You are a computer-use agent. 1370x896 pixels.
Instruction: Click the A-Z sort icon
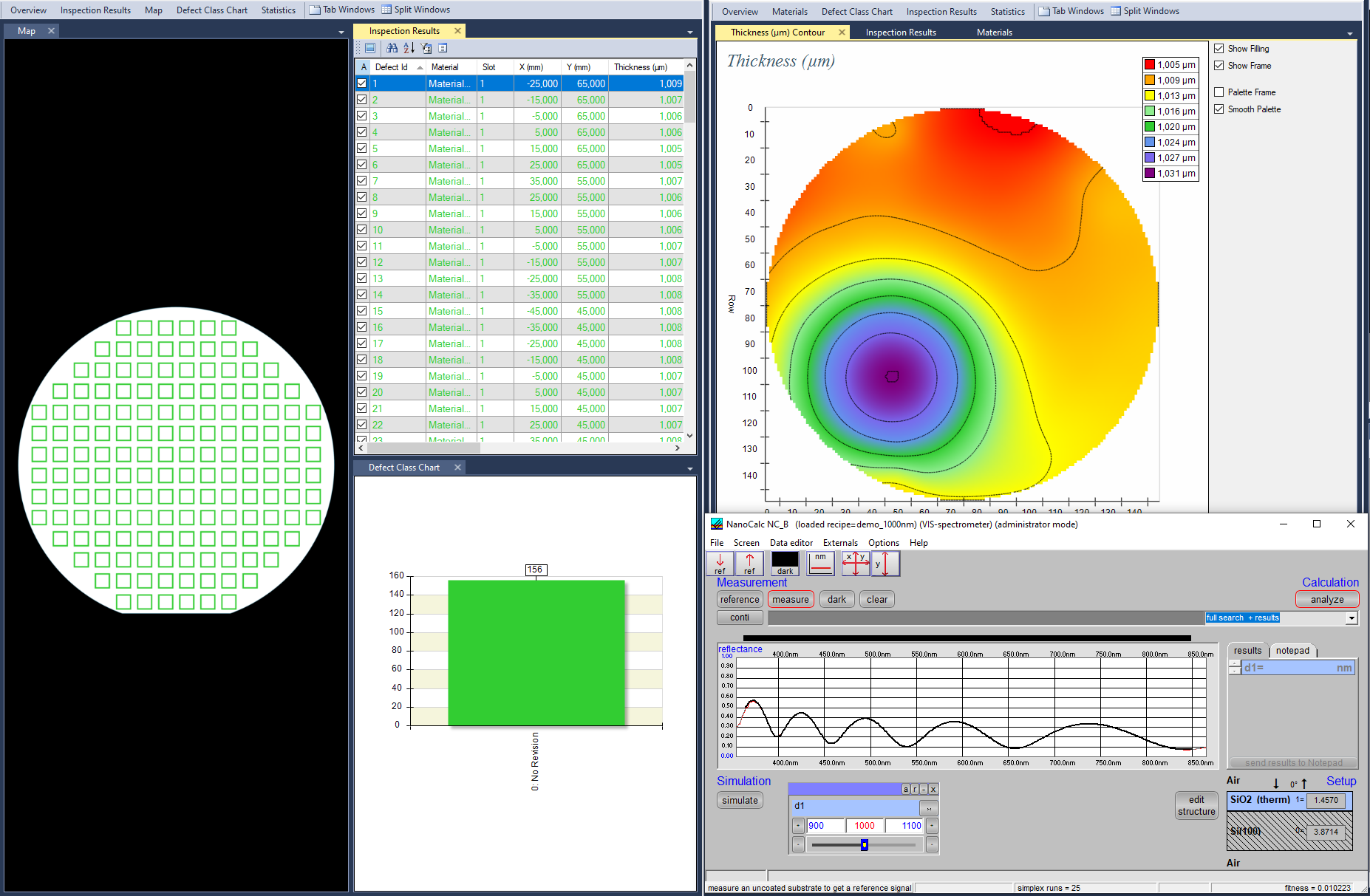(x=409, y=48)
